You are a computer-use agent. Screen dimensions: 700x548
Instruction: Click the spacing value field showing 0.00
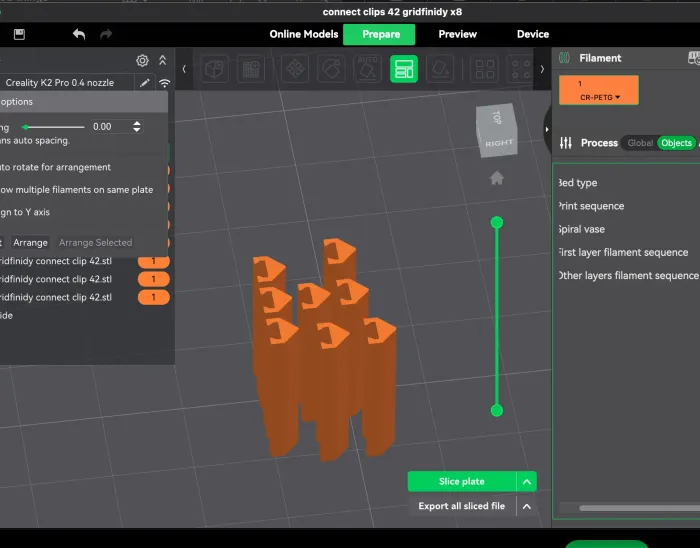coord(111,127)
